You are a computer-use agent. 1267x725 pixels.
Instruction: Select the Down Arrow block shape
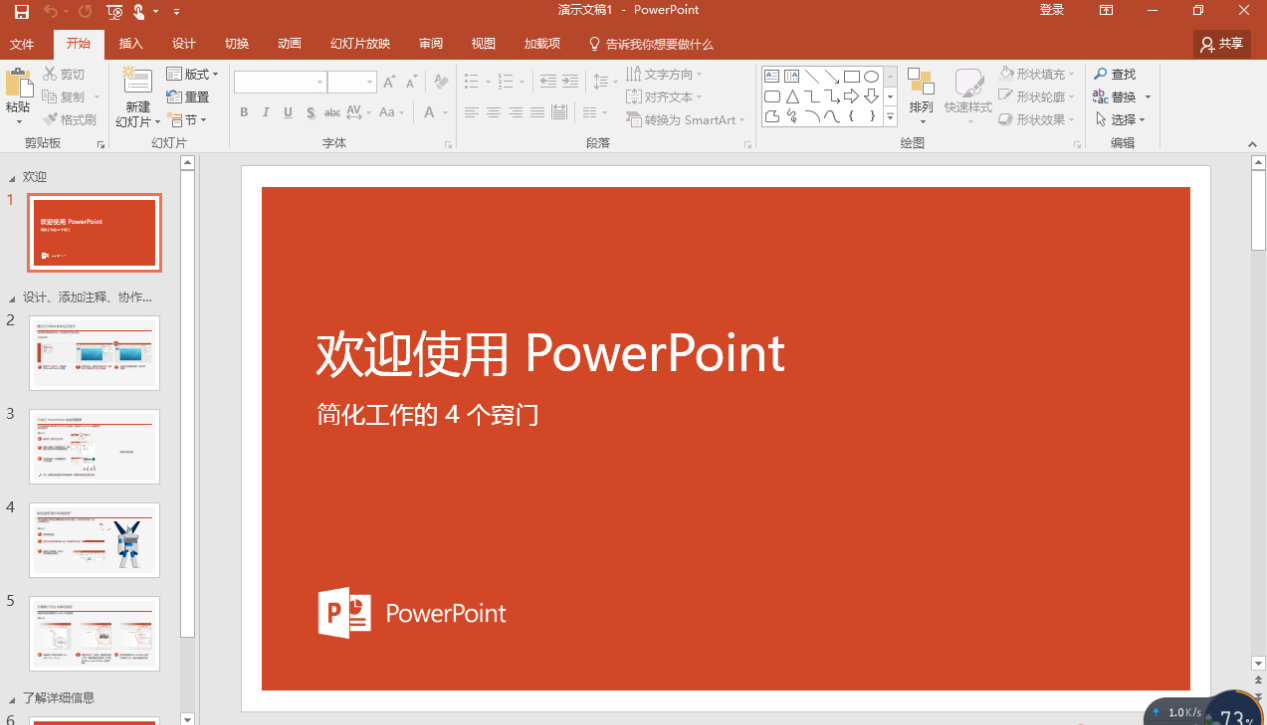(x=872, y=96)
